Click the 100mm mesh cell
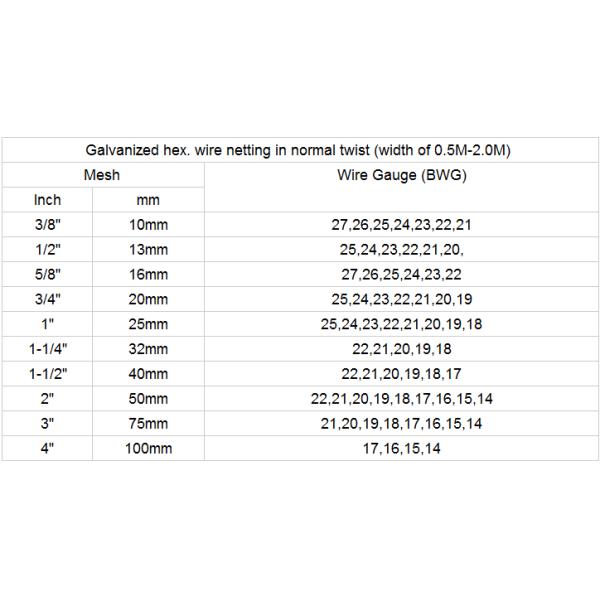Image resolution: width=600 pixels, height=600 pixels. click(148, 449)
